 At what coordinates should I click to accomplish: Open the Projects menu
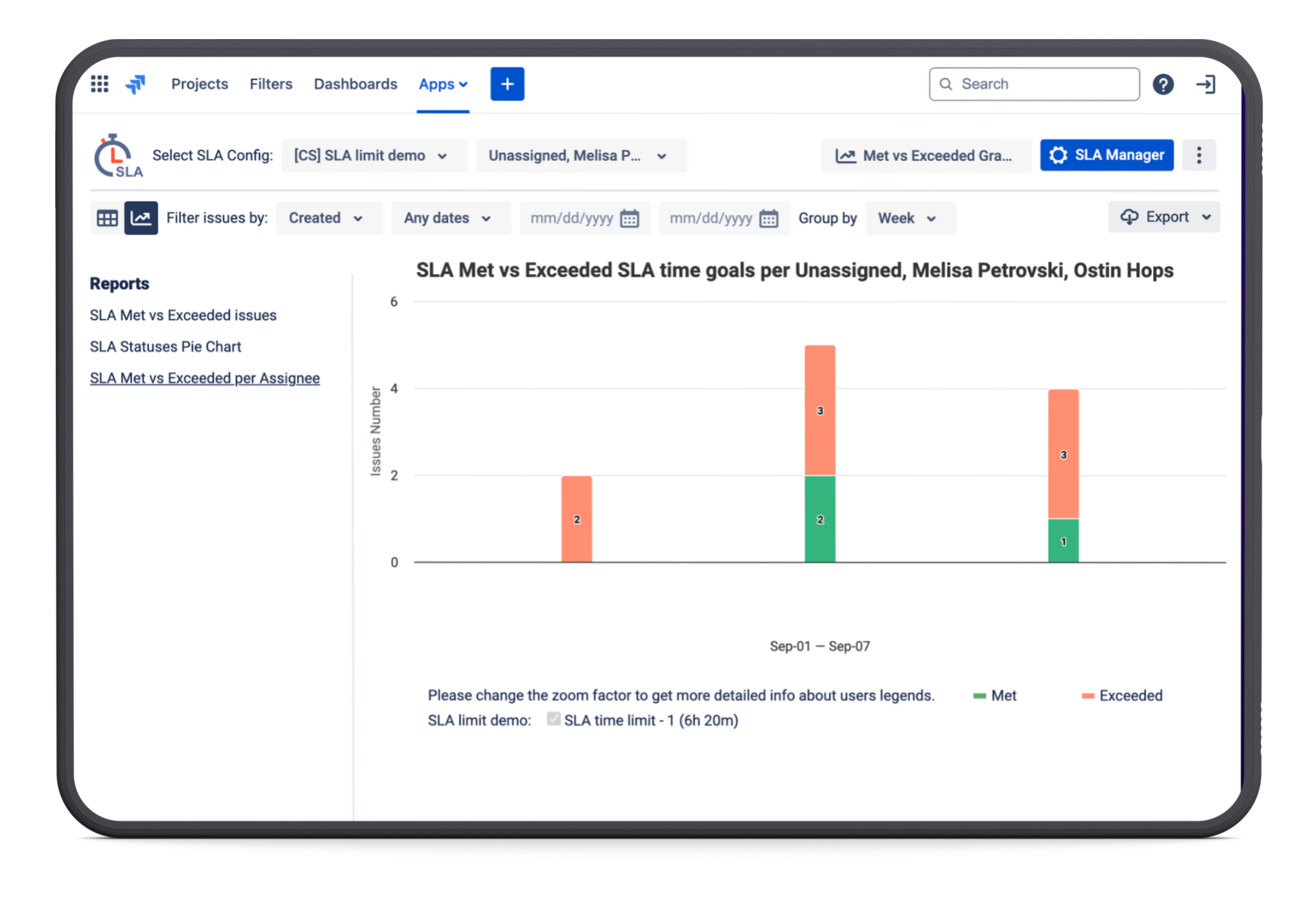click(199, 84)
